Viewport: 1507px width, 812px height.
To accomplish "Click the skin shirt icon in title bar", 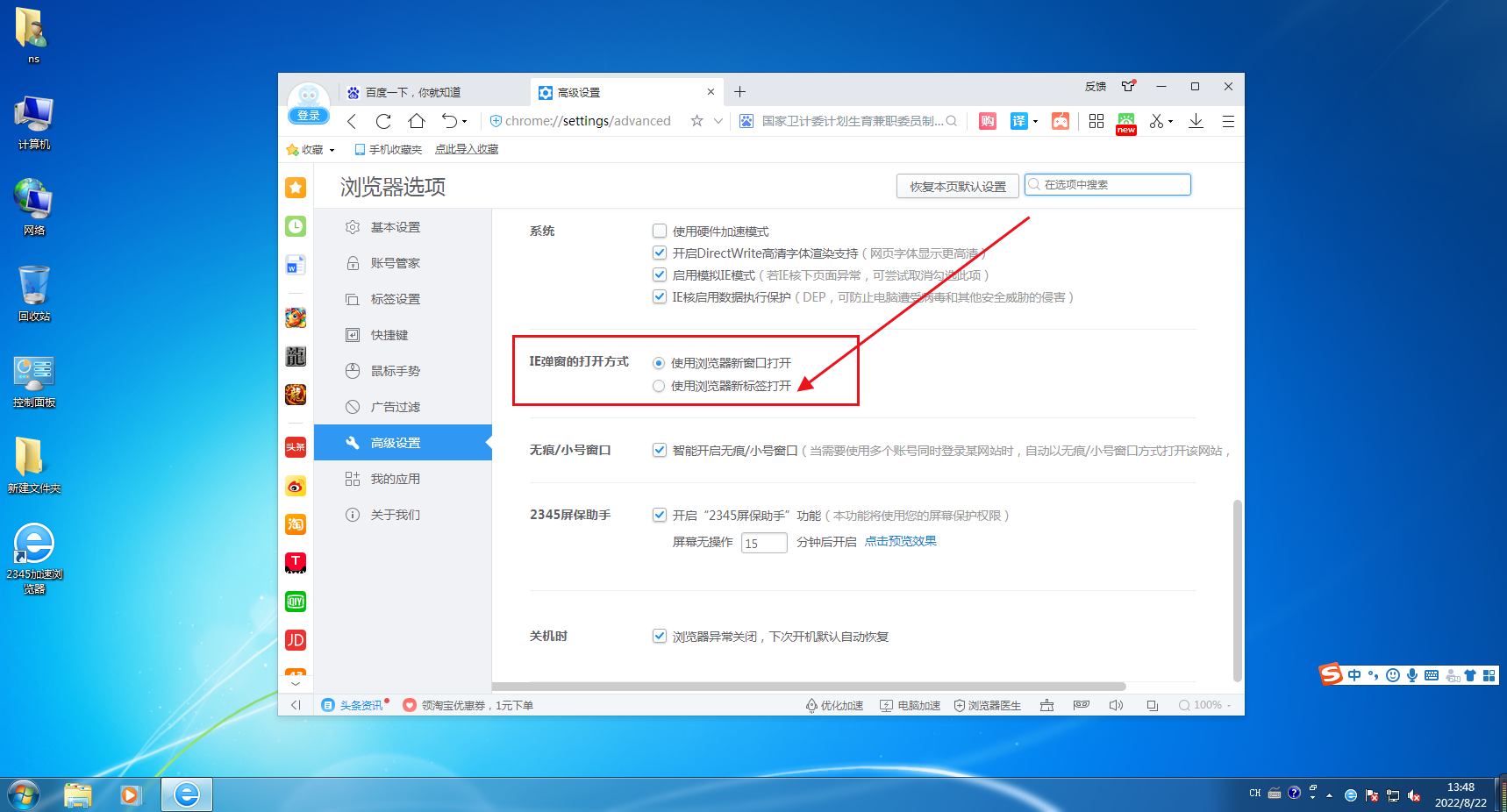I will [x=1128, y=86].
